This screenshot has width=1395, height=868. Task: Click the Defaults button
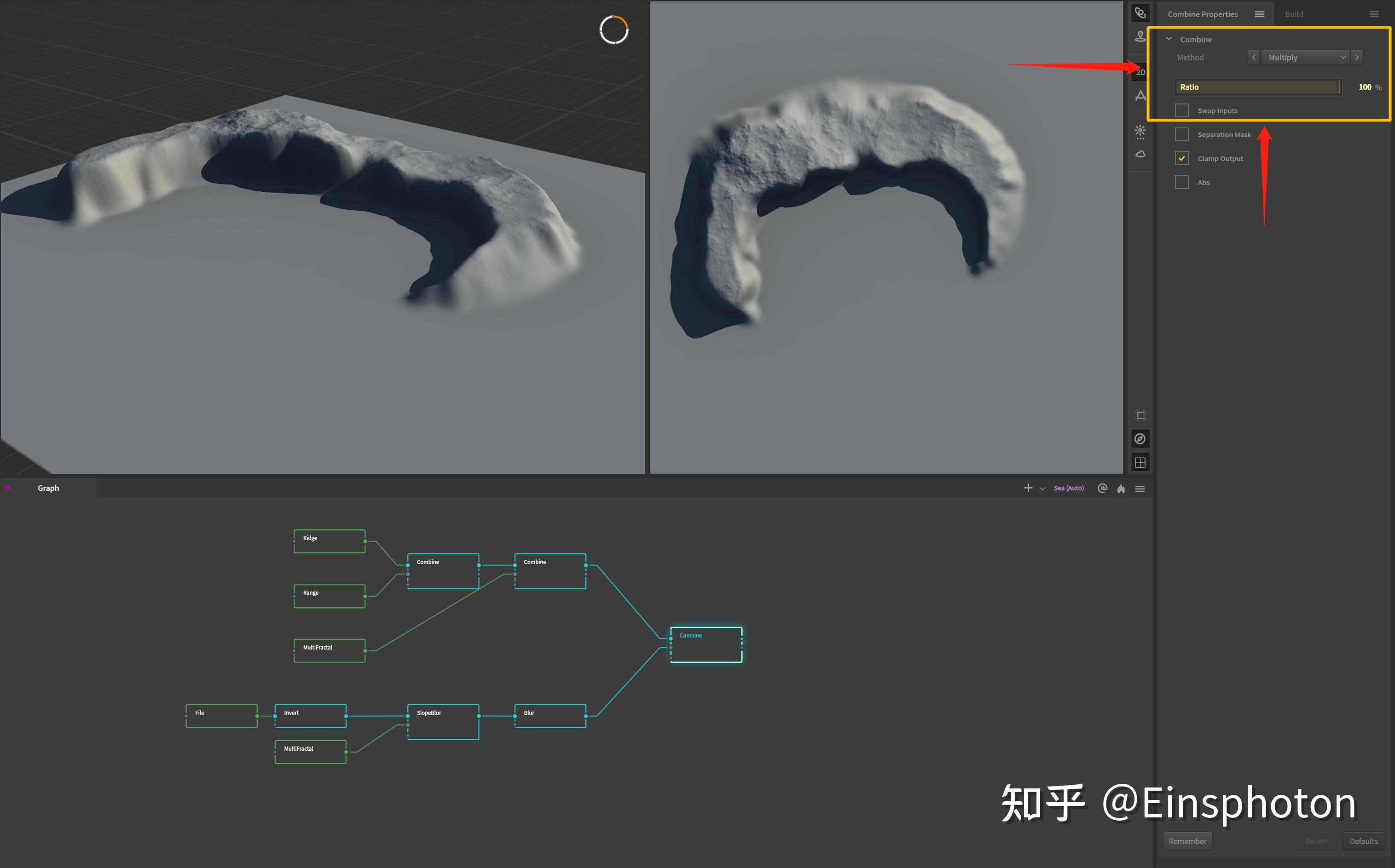(x=1363, y=841)
